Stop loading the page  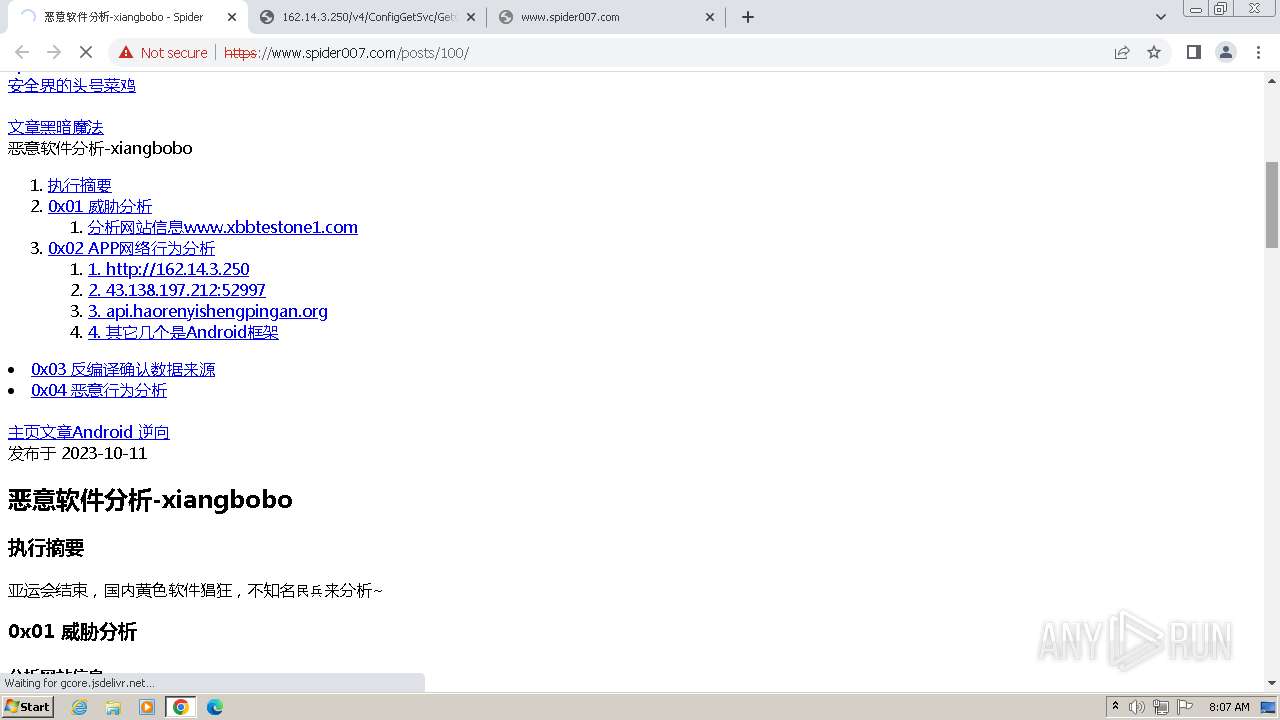(x=86, y=52)
